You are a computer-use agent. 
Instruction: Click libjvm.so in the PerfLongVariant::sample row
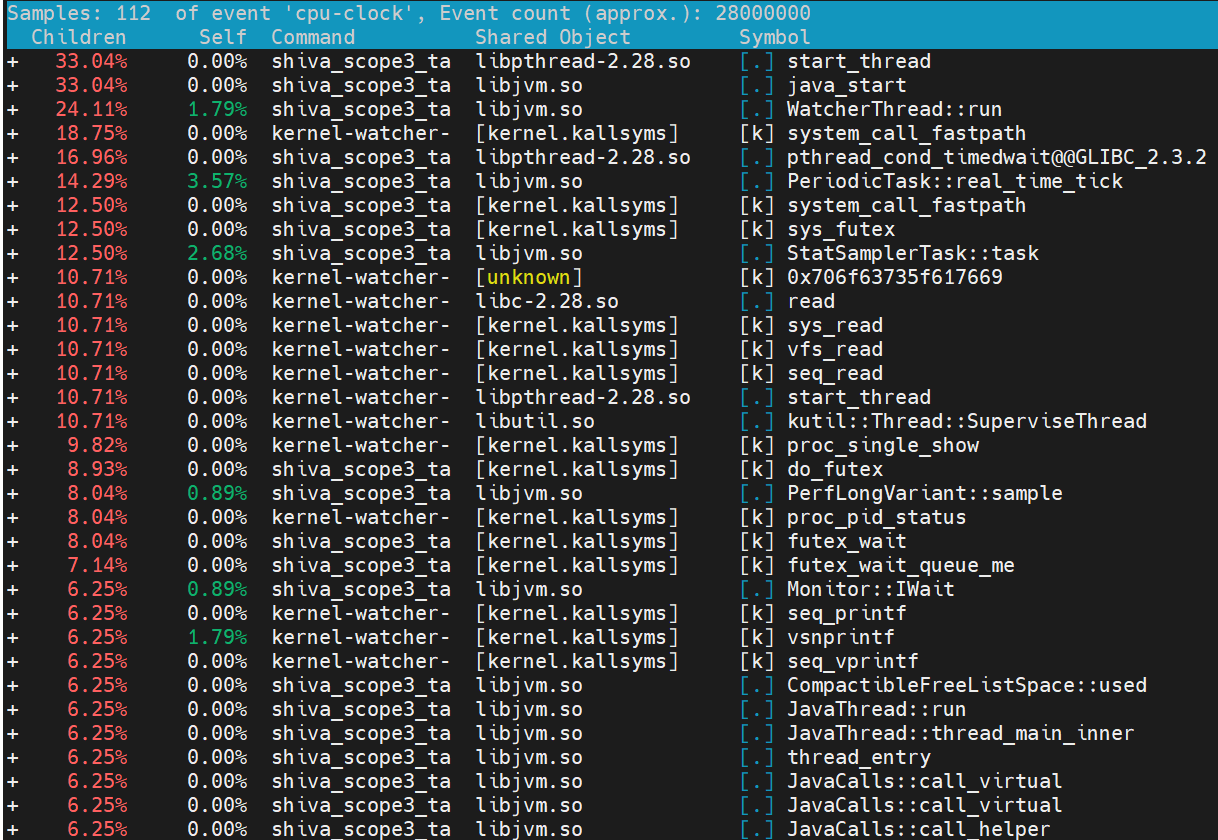529,494
